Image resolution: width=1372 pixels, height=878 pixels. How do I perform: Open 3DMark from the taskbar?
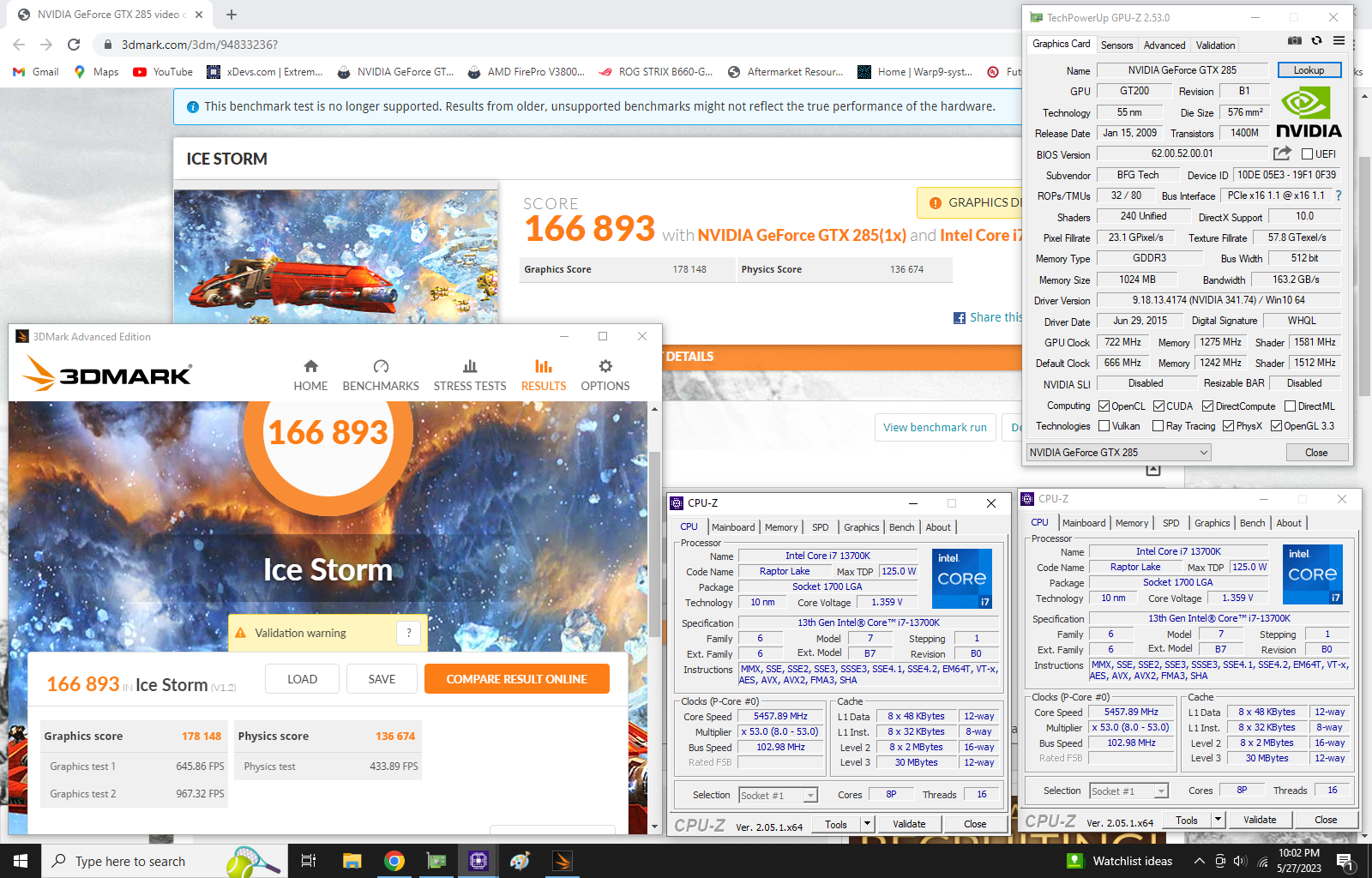(563, 861)
